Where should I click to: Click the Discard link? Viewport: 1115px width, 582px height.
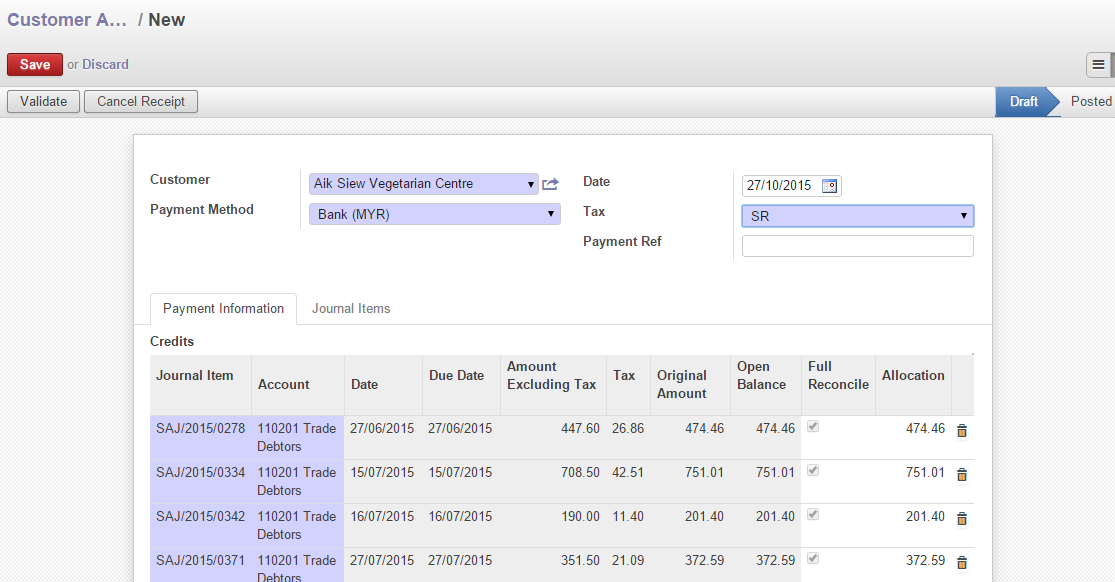click(105, 64)
